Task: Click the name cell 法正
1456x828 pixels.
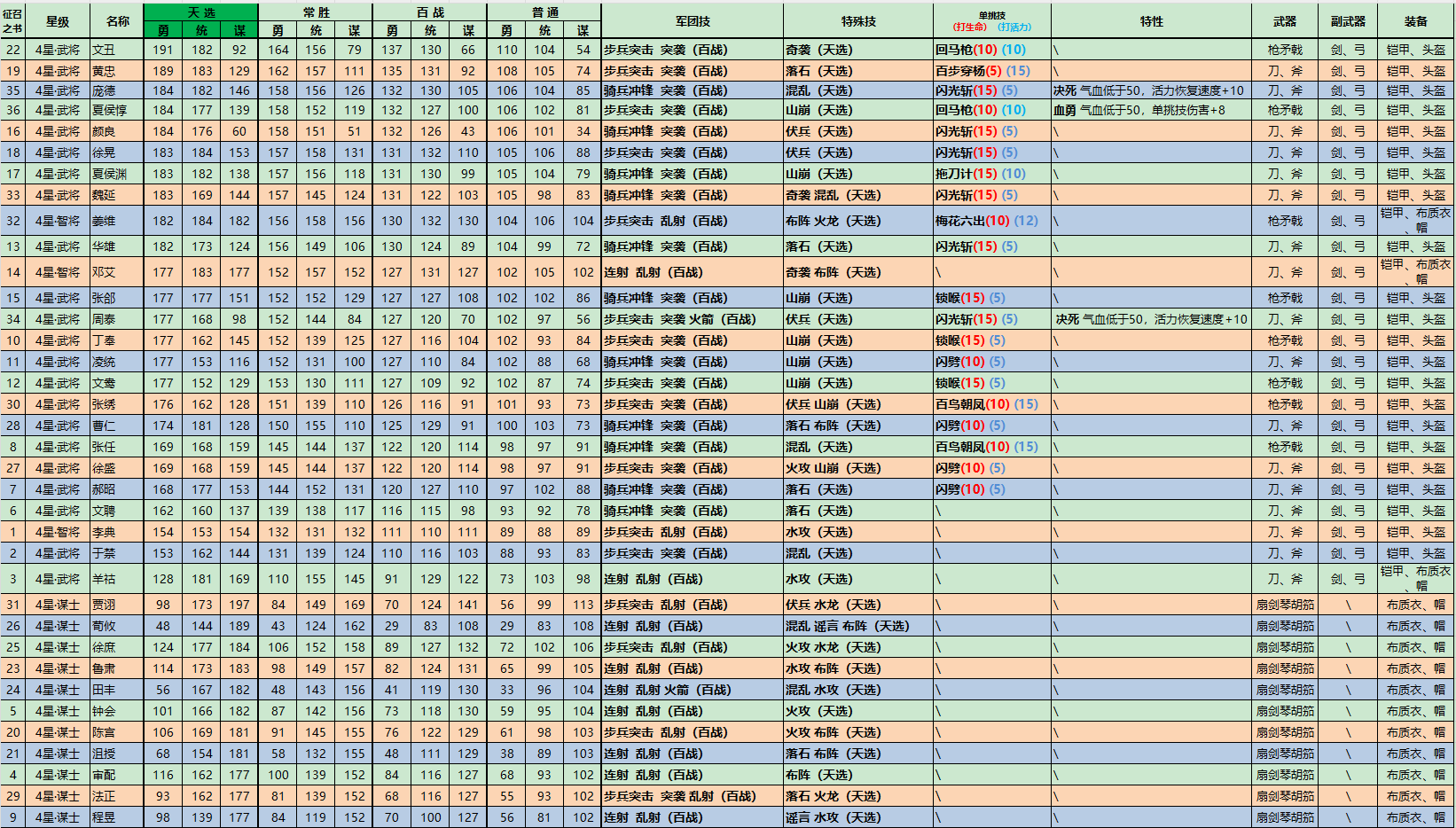Action: tap(117, 796)
